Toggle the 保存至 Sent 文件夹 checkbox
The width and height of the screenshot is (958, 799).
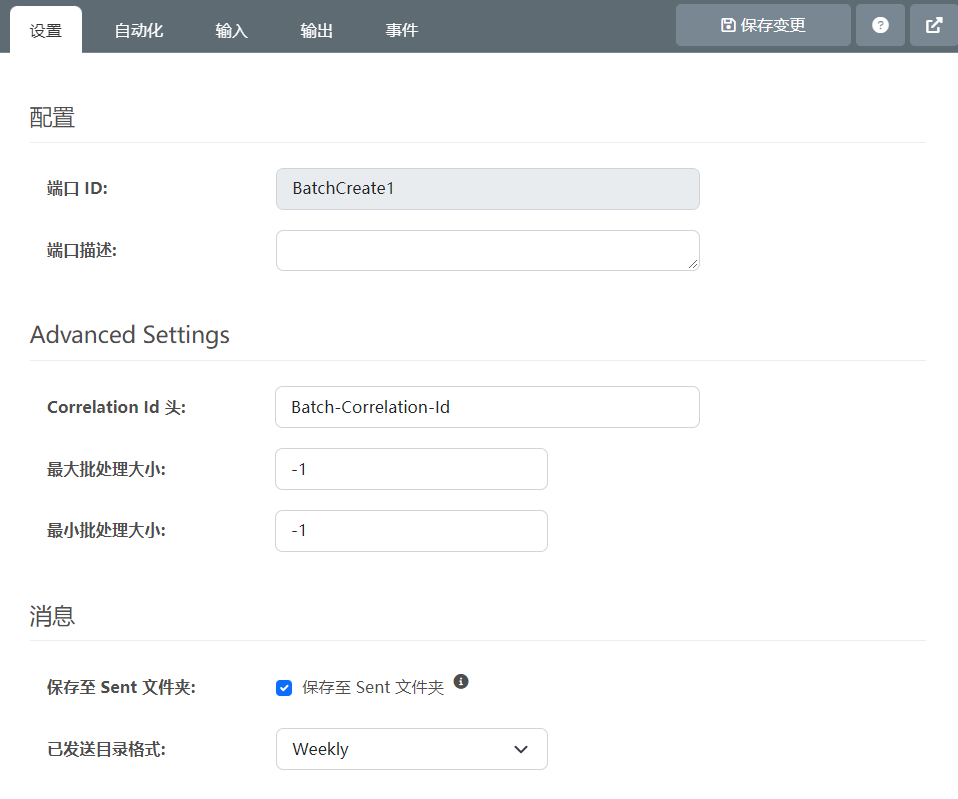284,688
